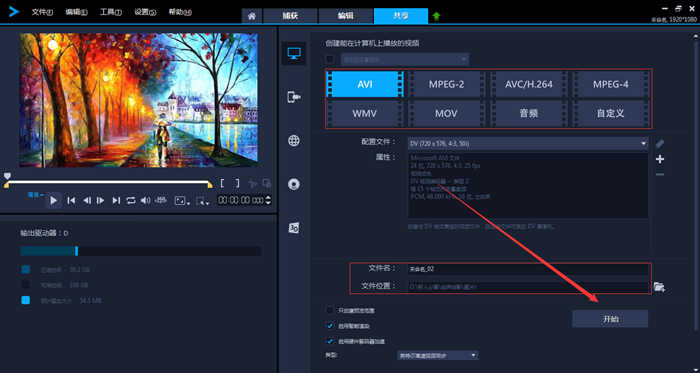Select the Computer output icon in sidebar
The height and width of the screenshot is (373, 700).
294,54
